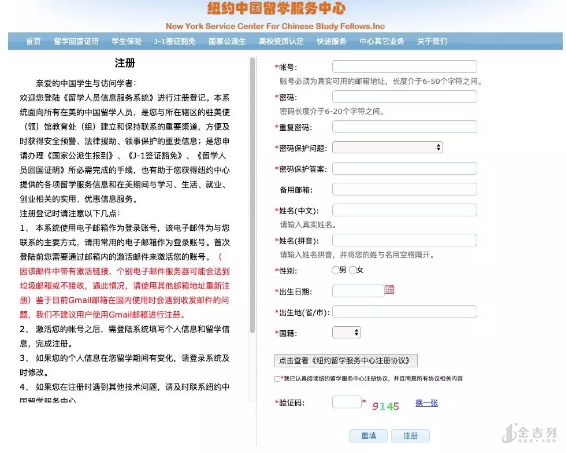Image resolution: width=566 pixels, height=453 pixels.
Task: Click the 注册 submit button
Action: point(410,436)
